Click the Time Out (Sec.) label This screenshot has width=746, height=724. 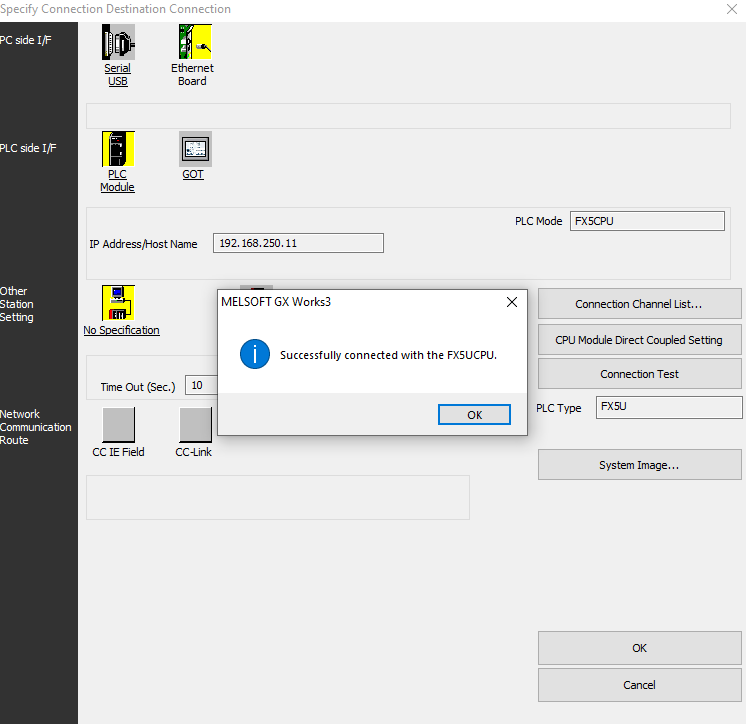tap(138, 387)
